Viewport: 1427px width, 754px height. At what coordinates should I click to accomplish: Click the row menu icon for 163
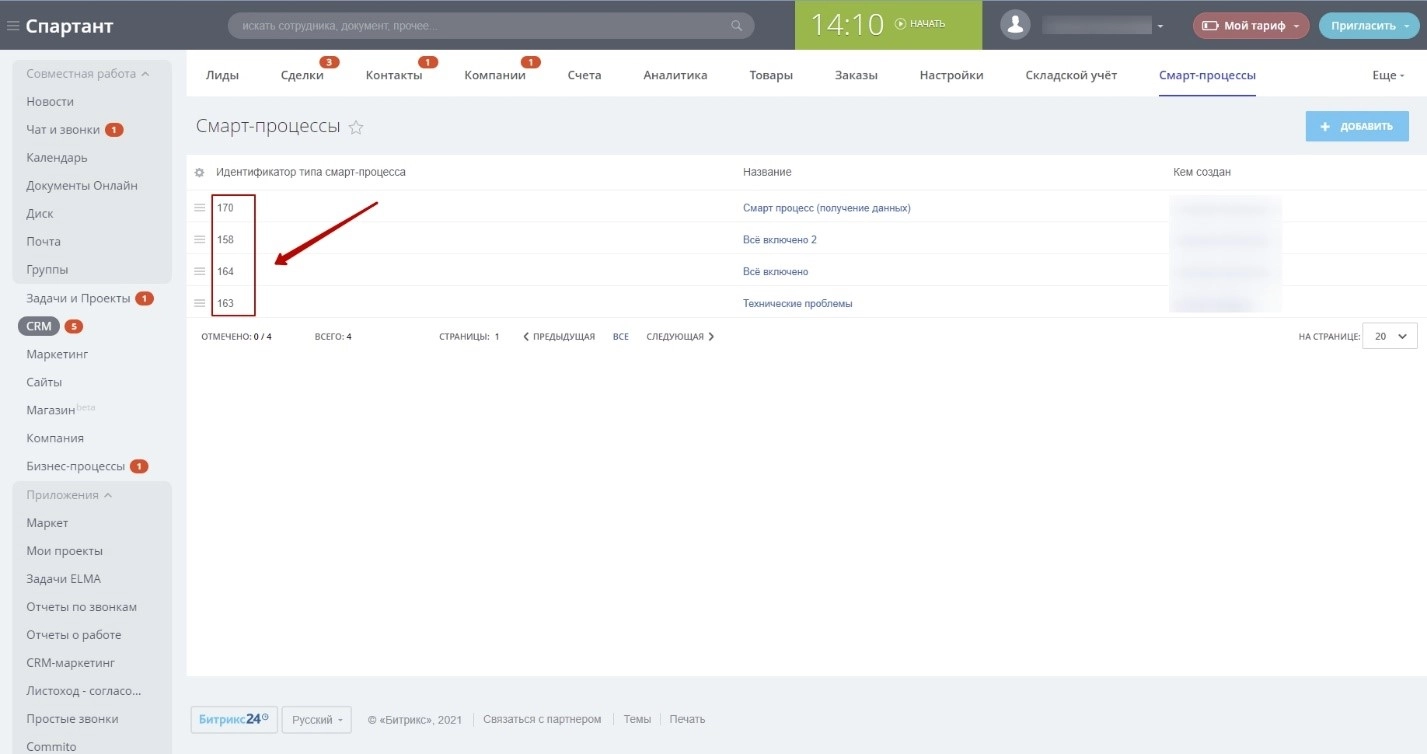pos(200,303)
